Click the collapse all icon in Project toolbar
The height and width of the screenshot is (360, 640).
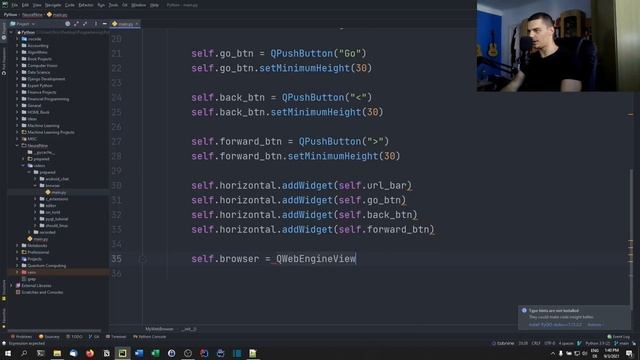tap(85, 24)
